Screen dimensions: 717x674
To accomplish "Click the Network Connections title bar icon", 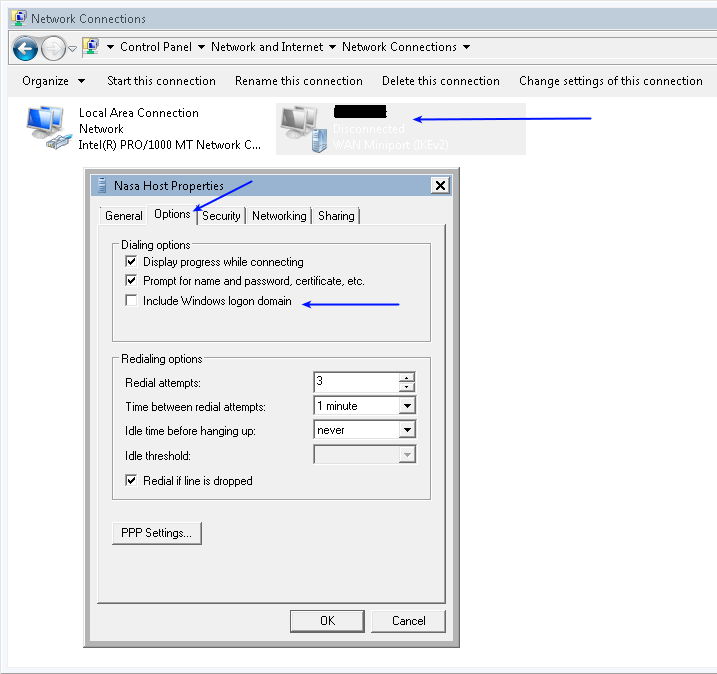I will (x=18, y=18).
